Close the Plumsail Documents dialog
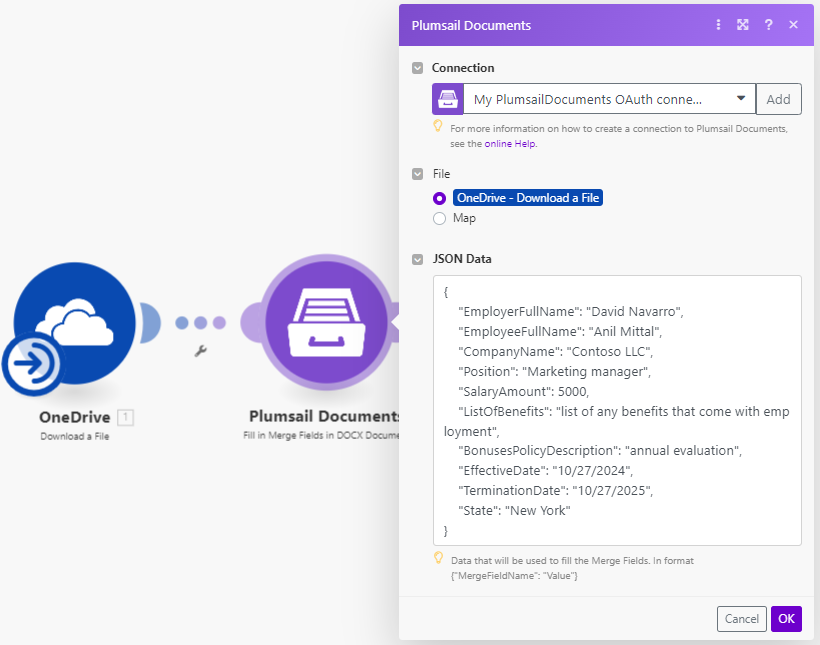Viewport: 820px width, 645px height. point(793,25)
